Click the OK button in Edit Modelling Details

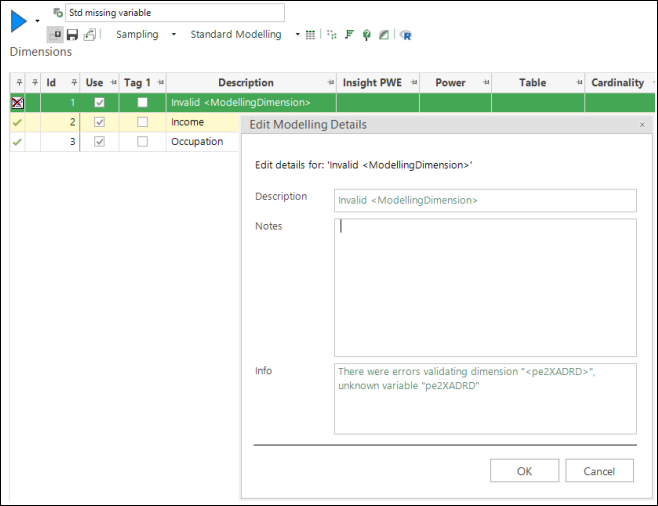(x=525, y=471)
